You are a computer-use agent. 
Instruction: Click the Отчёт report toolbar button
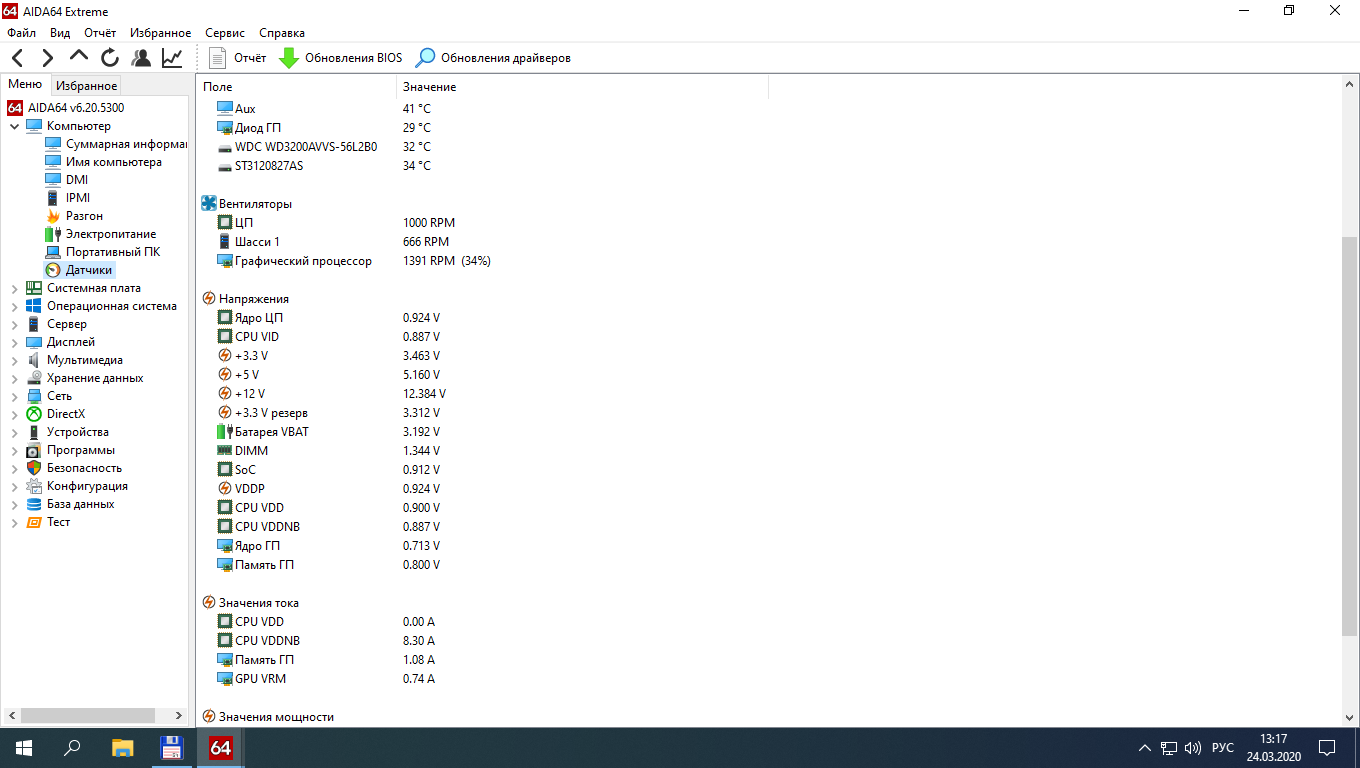point(238,58)
